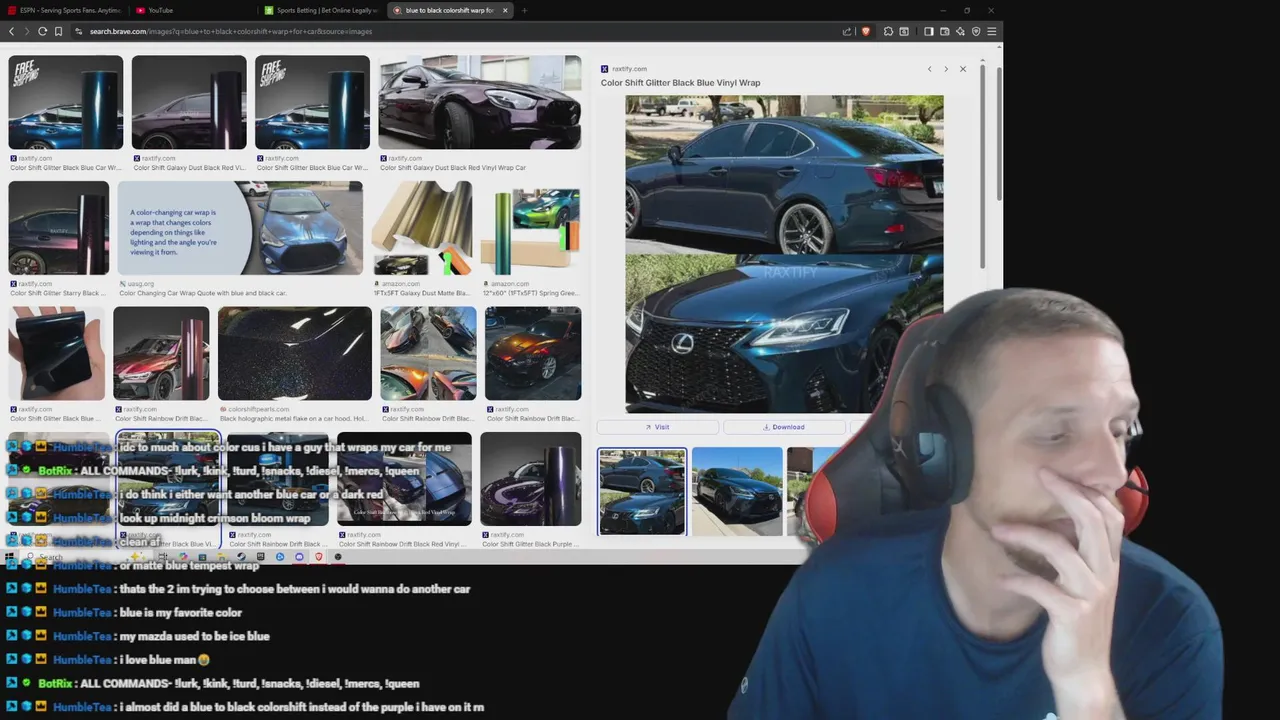Open the orange car collage result image
The width and height of the screenshot is (1280, 720).
click(x=428, y=353)
